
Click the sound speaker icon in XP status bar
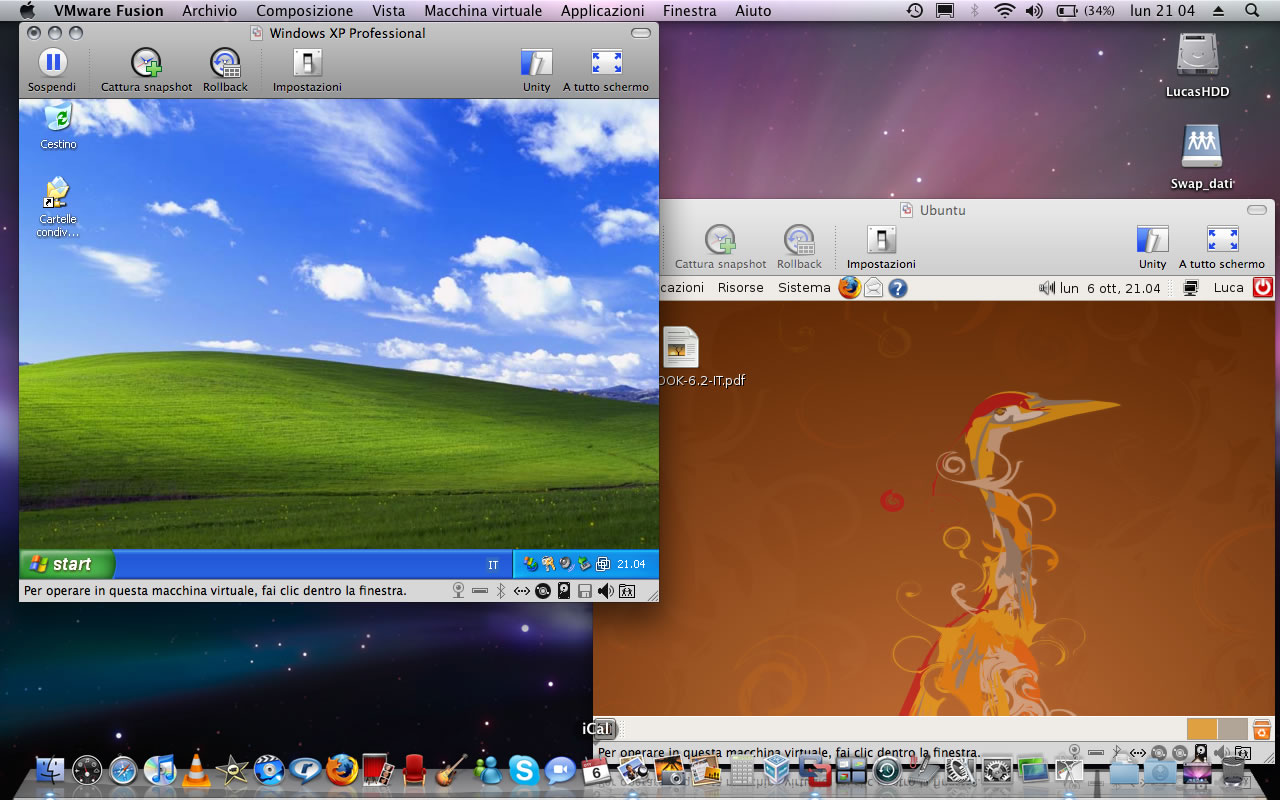(606, 591)
